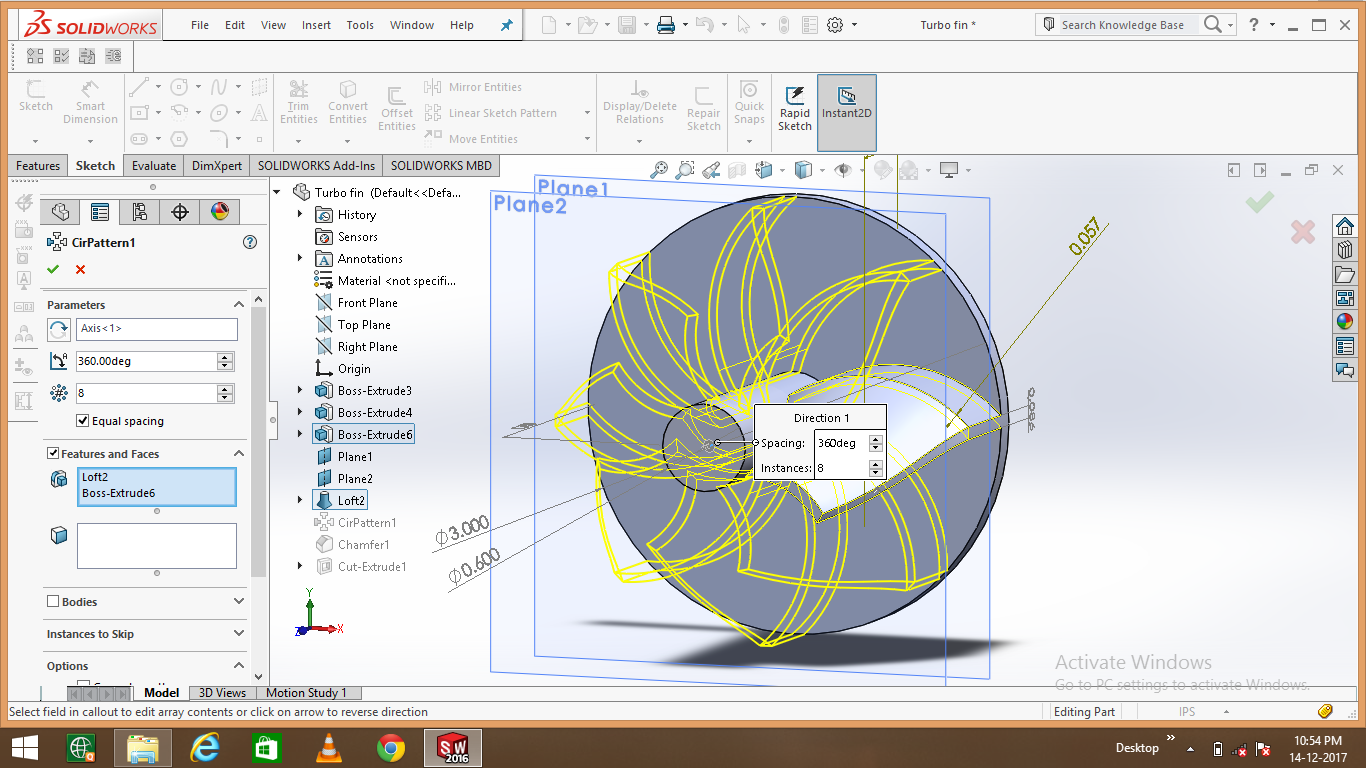Click the green checkmark to confirm CirPattern1

[53, 269]
